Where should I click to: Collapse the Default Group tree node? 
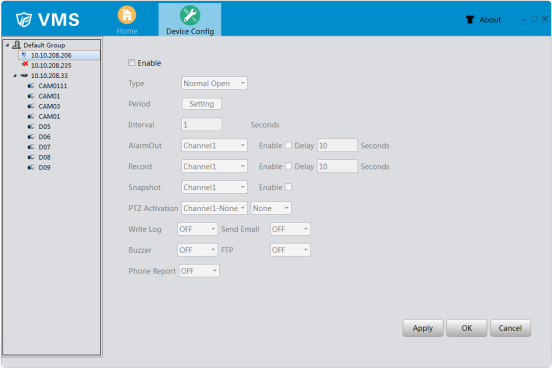[x=7, y=45]
